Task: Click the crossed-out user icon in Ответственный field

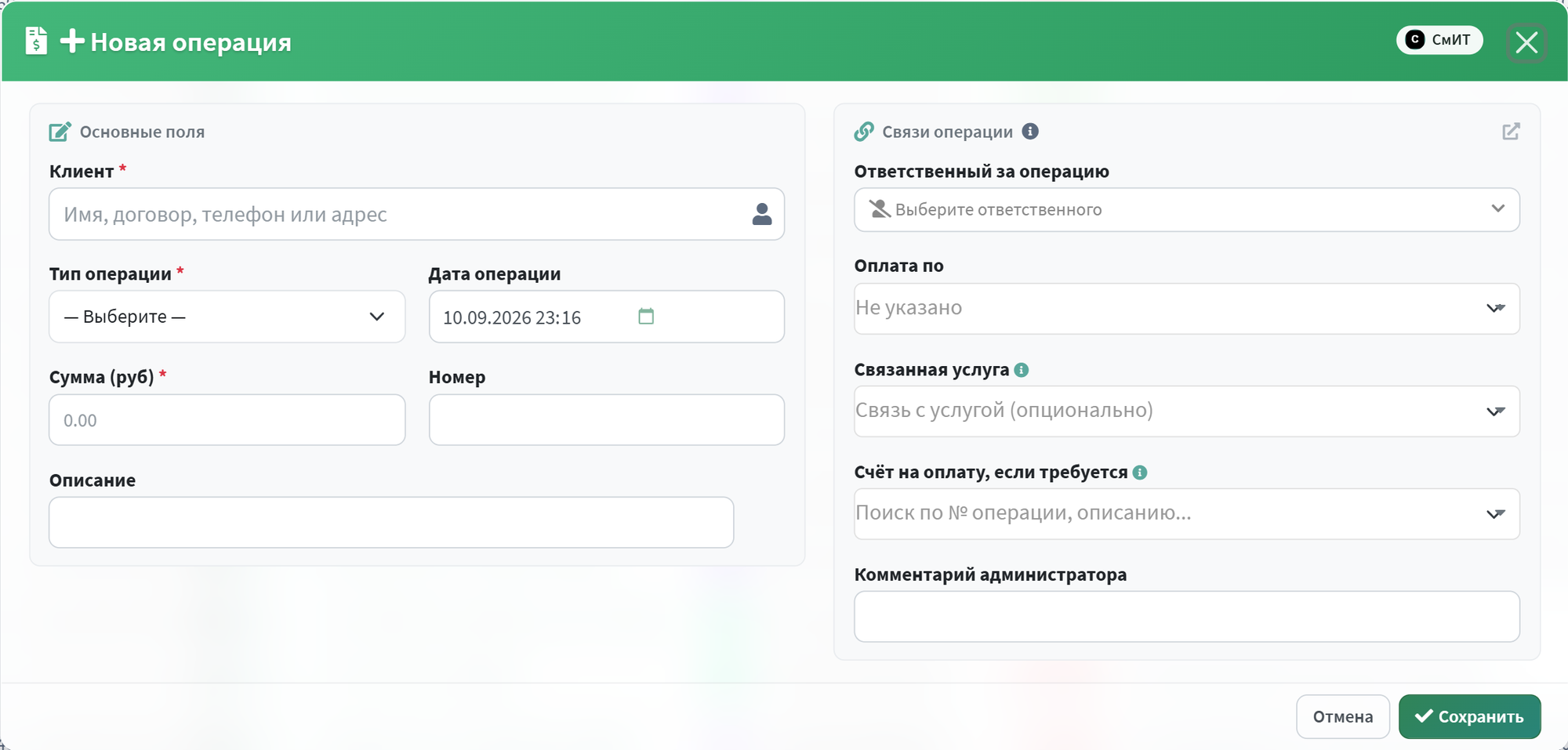Action: pos(880,209)
